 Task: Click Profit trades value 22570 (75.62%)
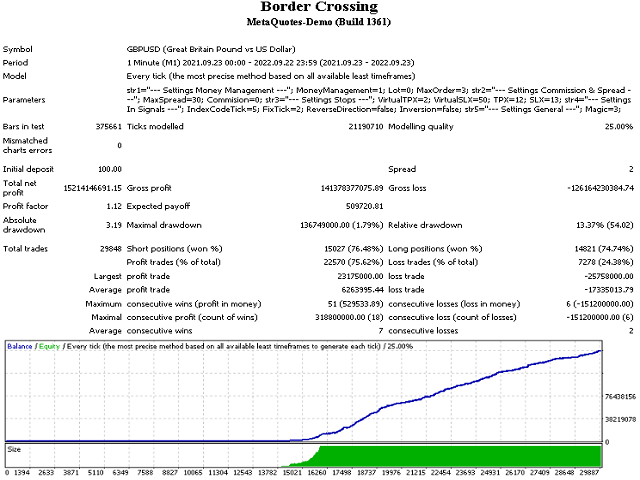point(353,262)
